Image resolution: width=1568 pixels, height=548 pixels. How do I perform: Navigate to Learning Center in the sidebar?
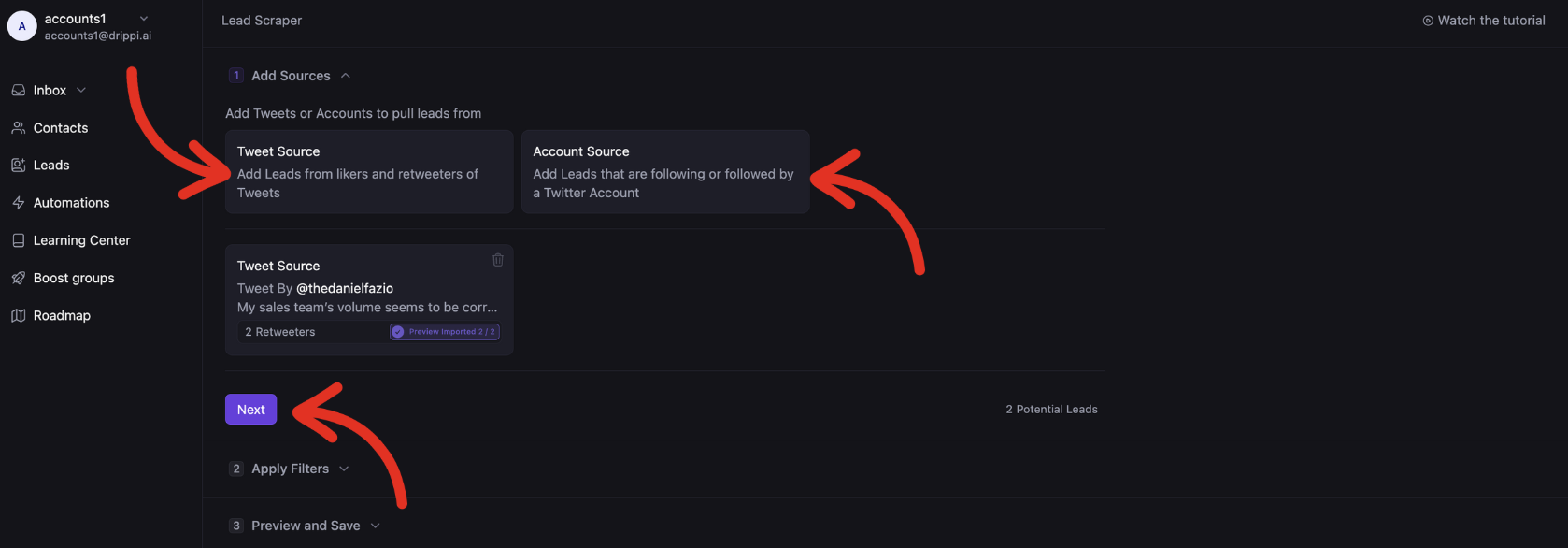tap(81, 240)
